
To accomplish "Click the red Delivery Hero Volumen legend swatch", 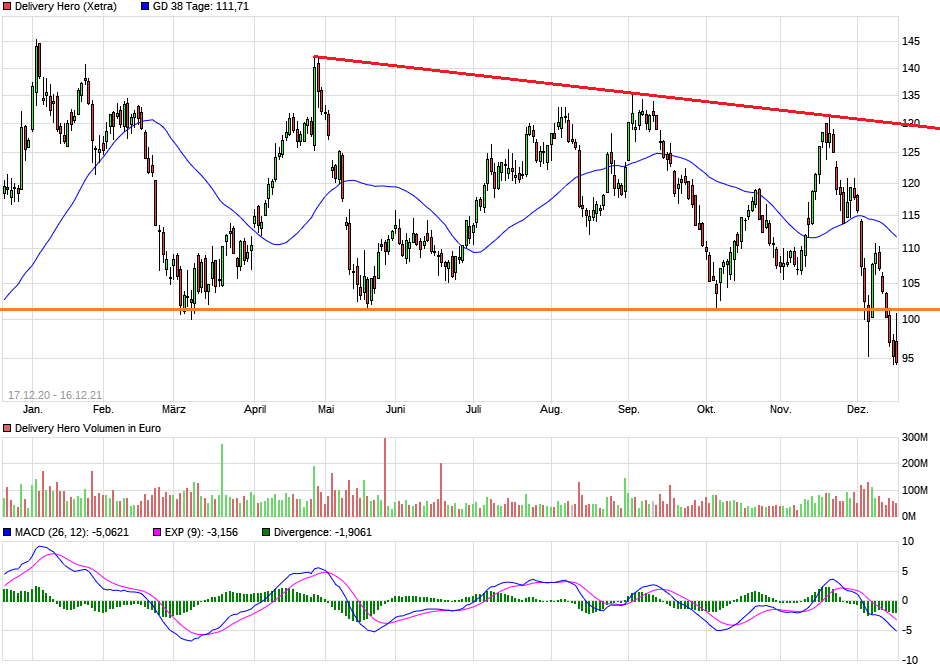I will [x=7, y=428].
